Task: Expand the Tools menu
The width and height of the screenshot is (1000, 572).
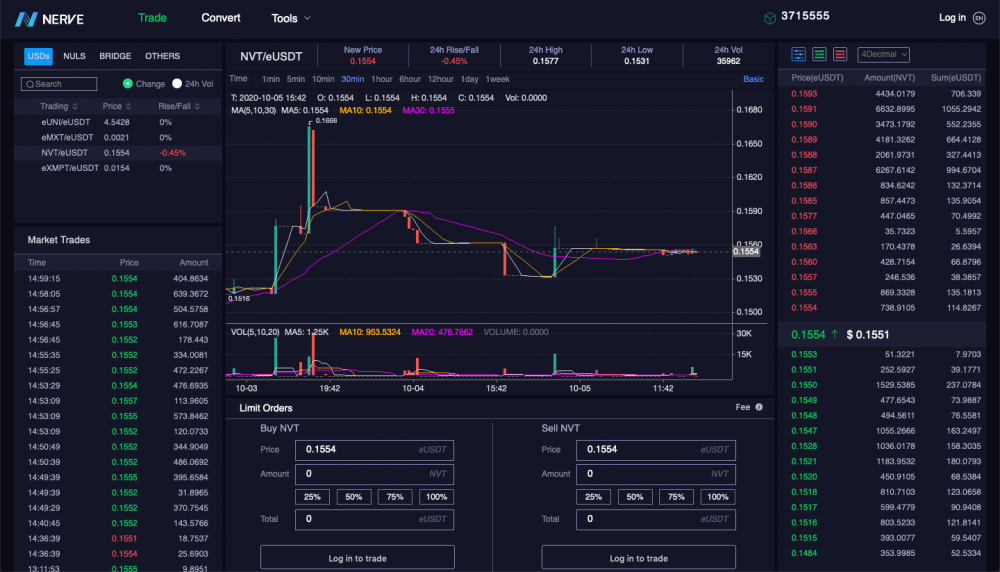Action: click(x=291, y=18)
